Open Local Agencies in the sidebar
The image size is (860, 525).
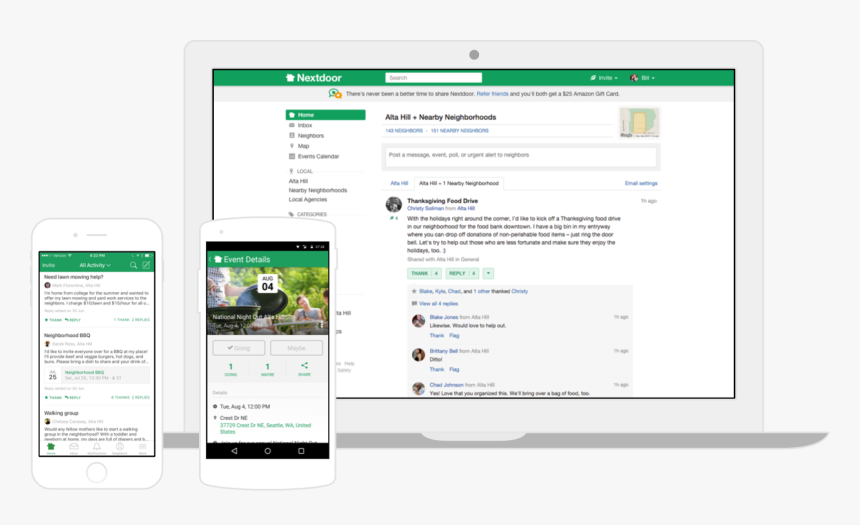(308, 200)
